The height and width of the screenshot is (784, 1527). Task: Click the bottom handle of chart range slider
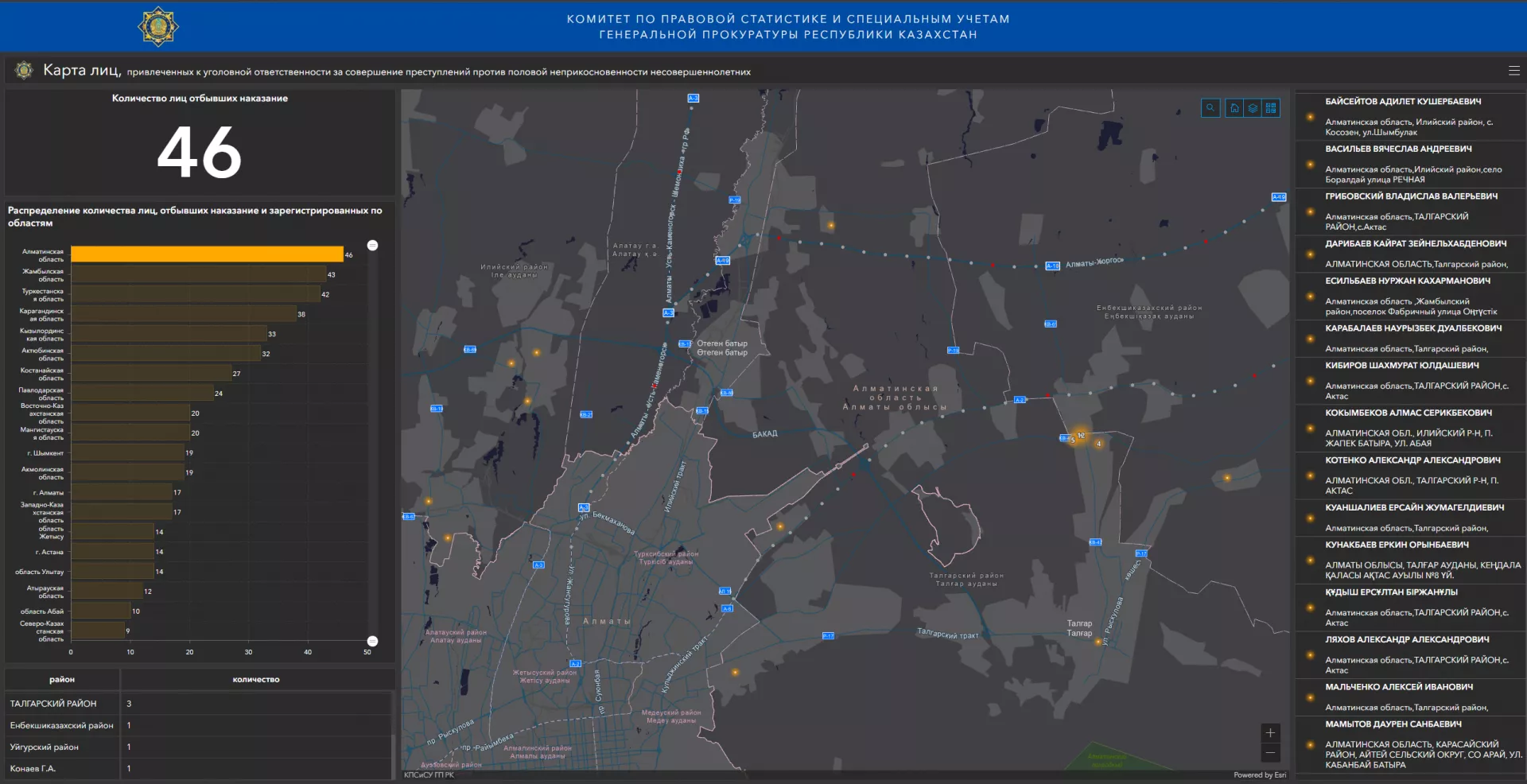pos(372,641)
